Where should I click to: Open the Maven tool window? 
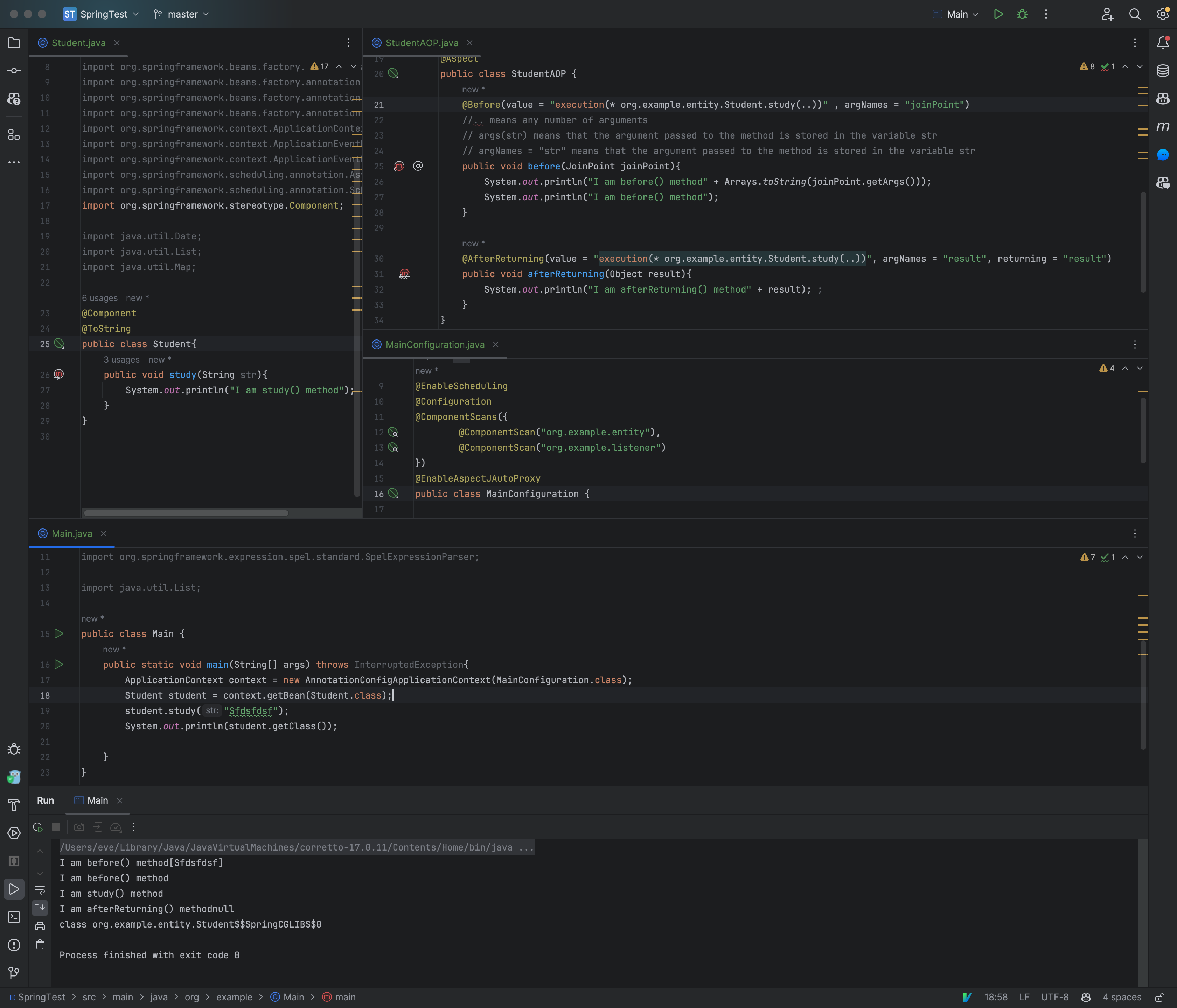(1162, 127)
